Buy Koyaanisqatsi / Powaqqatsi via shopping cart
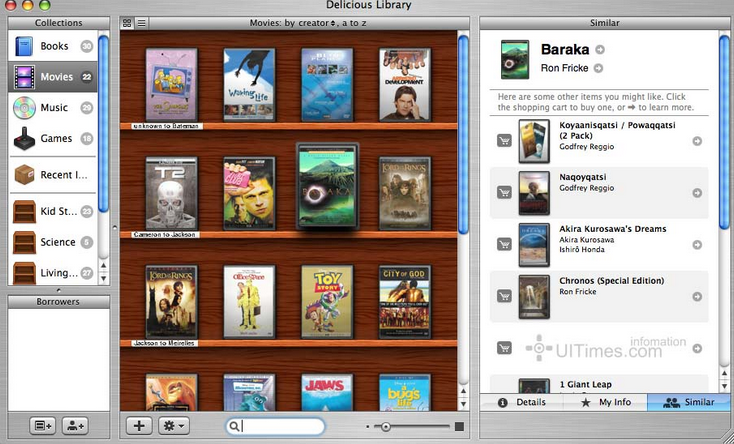The height and width of the screenshot is (444, 734). [504, 141]
